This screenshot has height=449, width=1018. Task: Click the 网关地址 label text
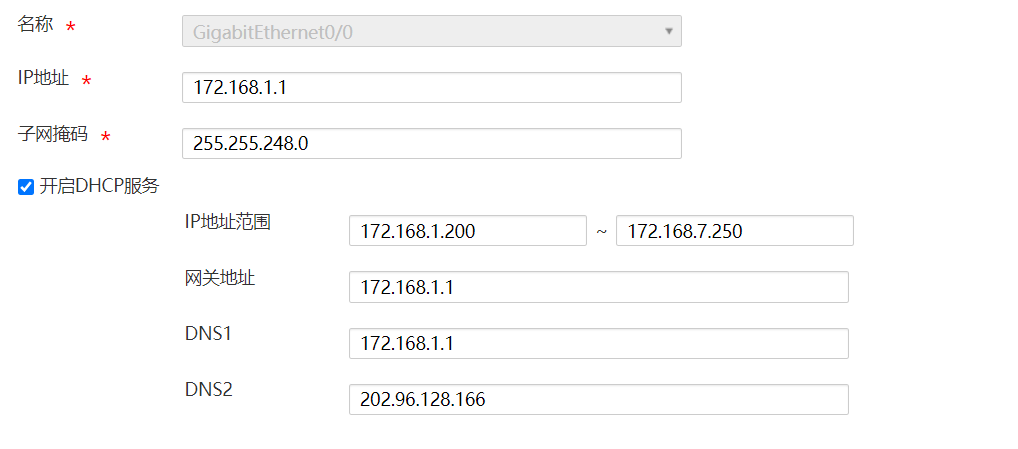(x=220, y=278)
